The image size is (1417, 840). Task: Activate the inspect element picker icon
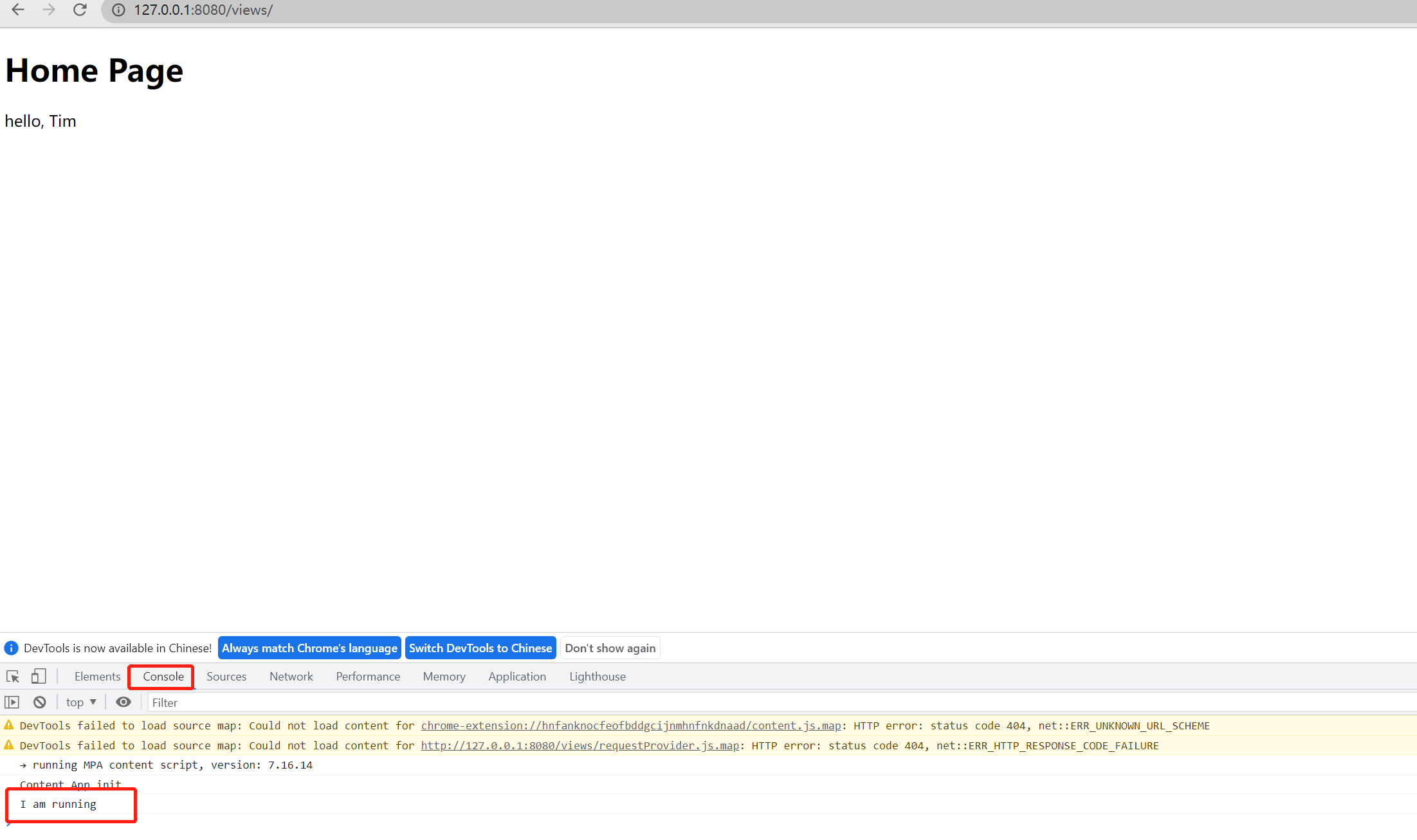[13, 677]
